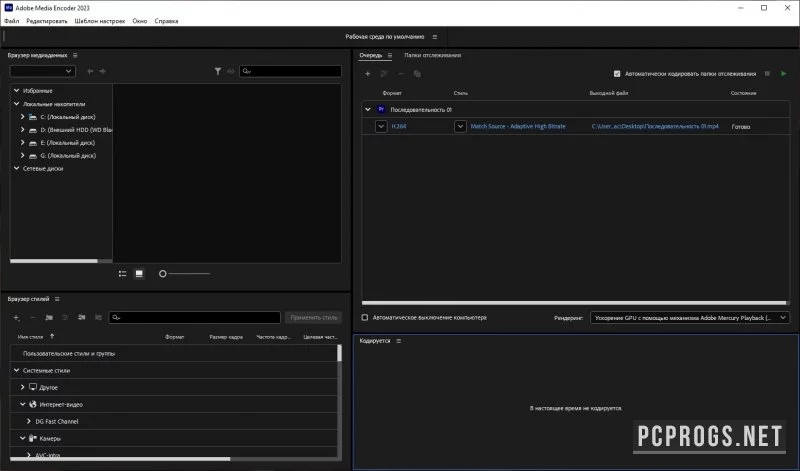
Task: Collapse the Локальные накопители tree node
Action: click(x=16, y=104)
